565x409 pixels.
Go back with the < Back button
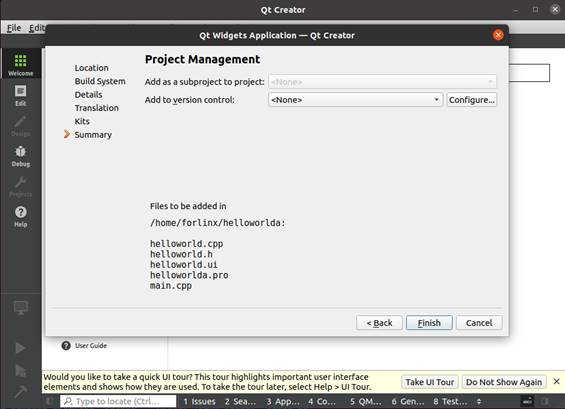tap(379, 323)
